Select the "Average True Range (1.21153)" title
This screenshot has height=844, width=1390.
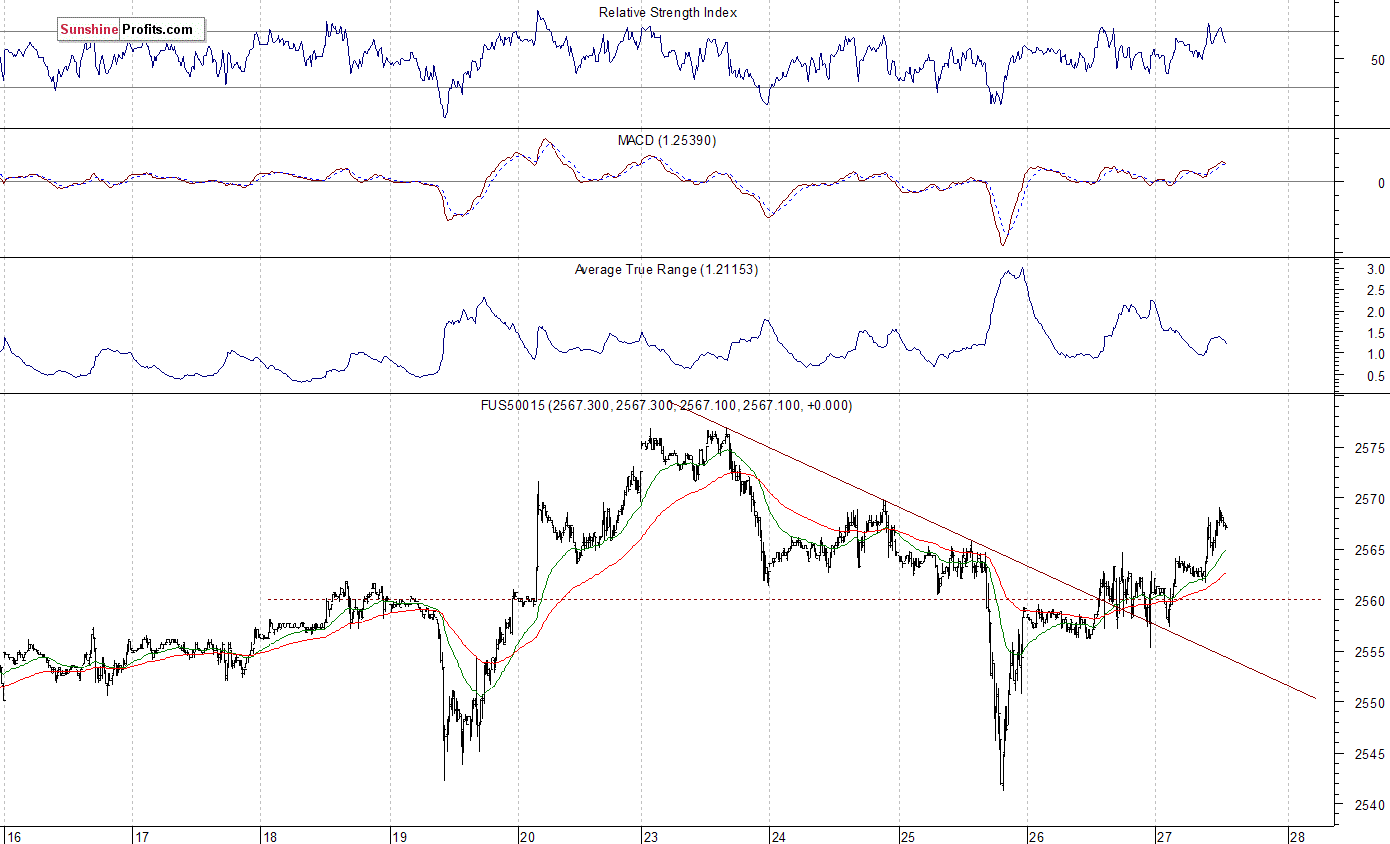[x=666, y=270]
